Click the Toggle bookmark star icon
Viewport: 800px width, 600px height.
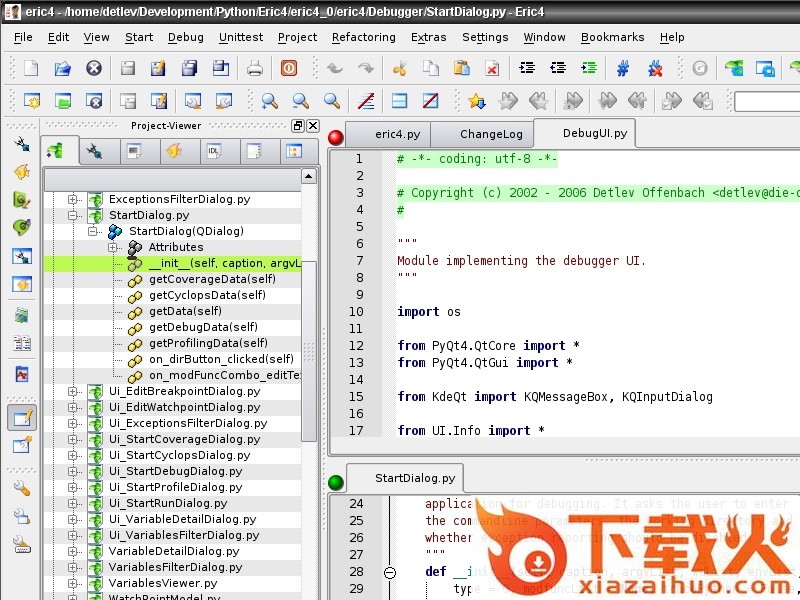point(477,101)
